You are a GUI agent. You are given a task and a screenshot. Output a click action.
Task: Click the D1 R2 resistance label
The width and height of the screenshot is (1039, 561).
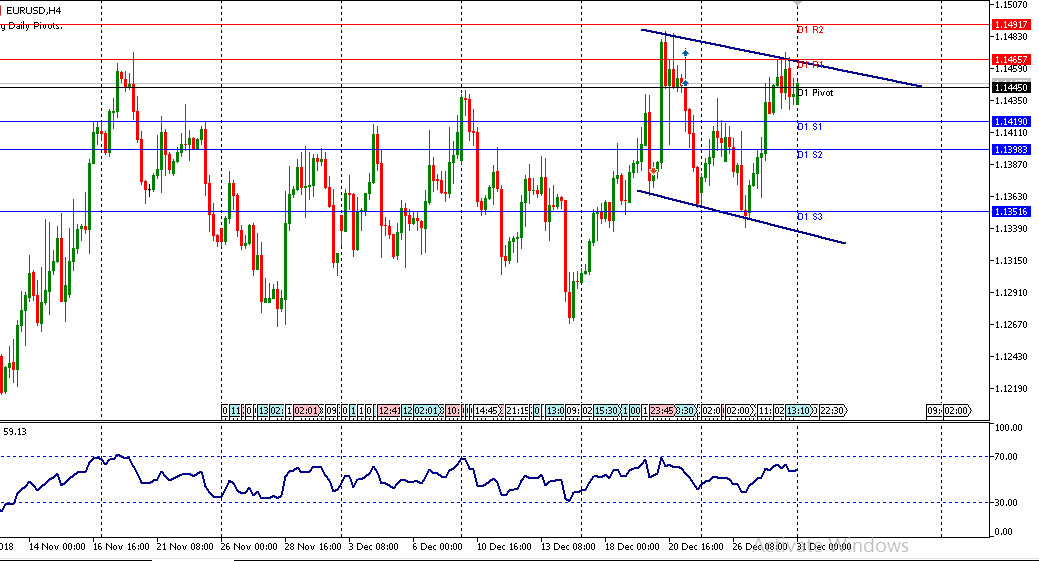pos(809,30)
